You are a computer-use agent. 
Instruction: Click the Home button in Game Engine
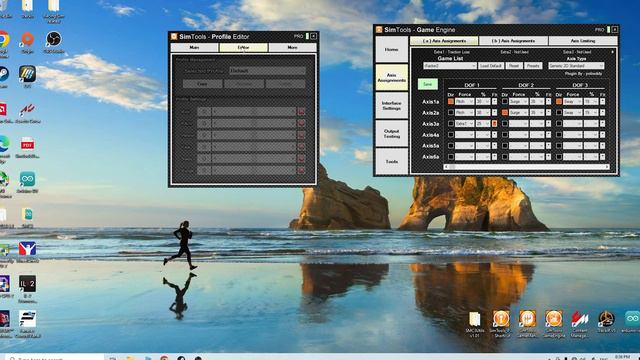391,49
